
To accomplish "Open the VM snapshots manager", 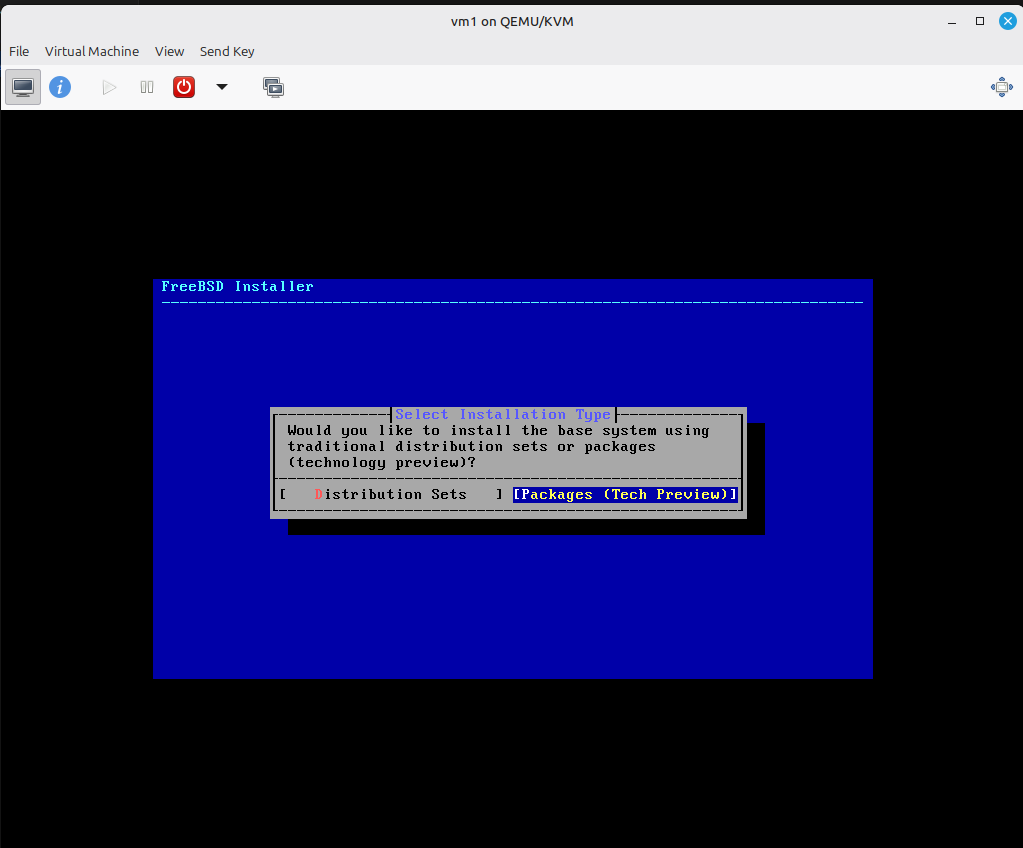I will point(273,87).
